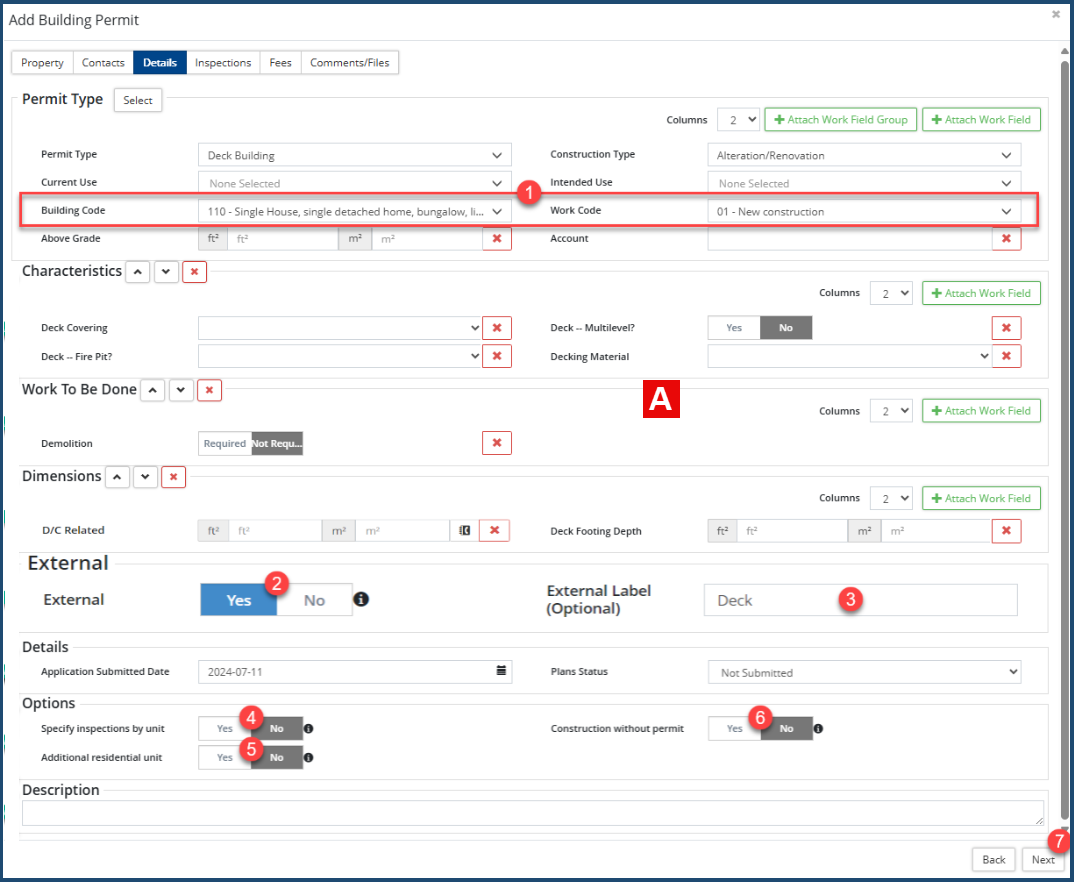
Task: Show info for Additional residential unit
Action: 308,757
